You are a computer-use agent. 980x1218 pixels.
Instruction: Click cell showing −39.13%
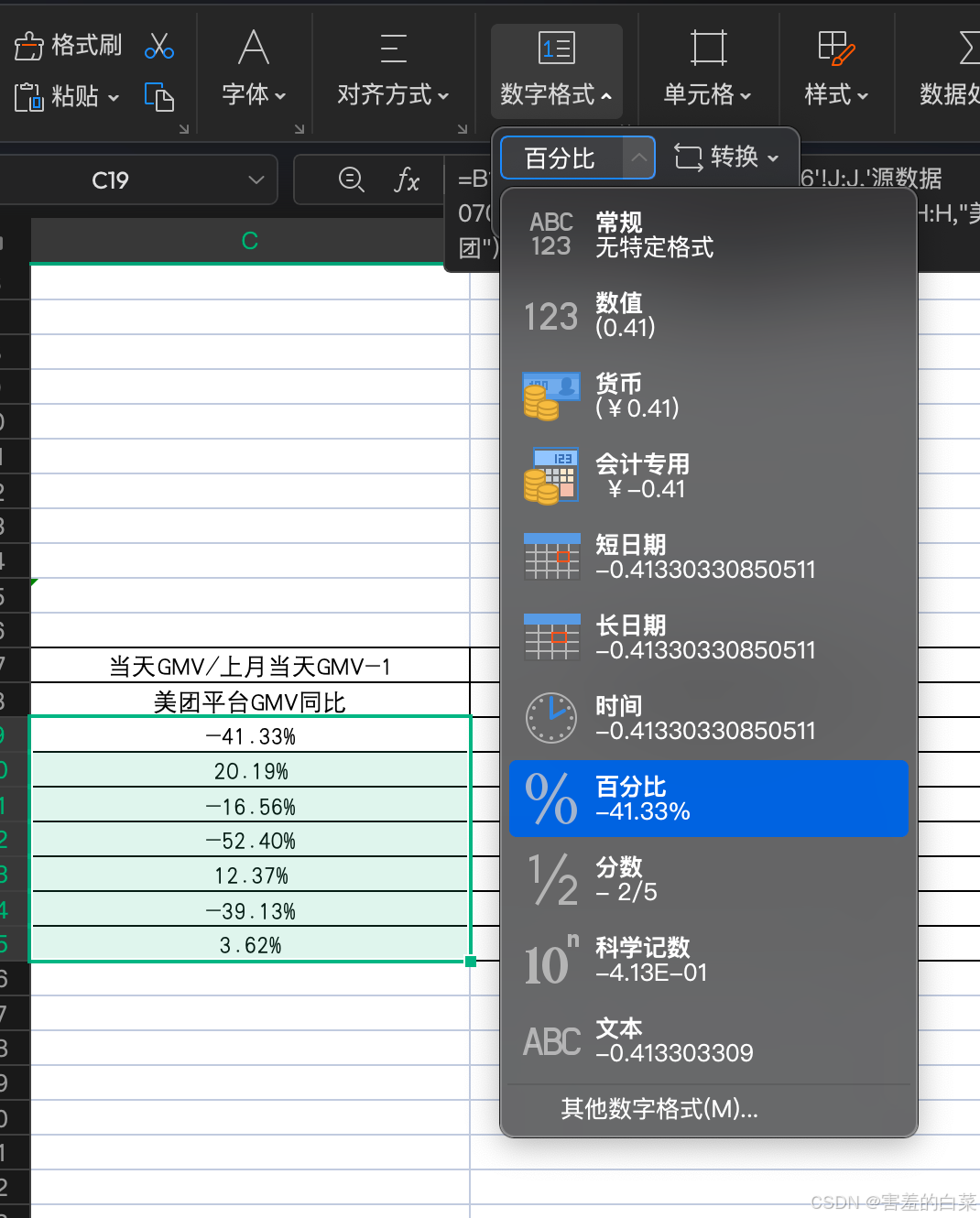click(250, 909)
